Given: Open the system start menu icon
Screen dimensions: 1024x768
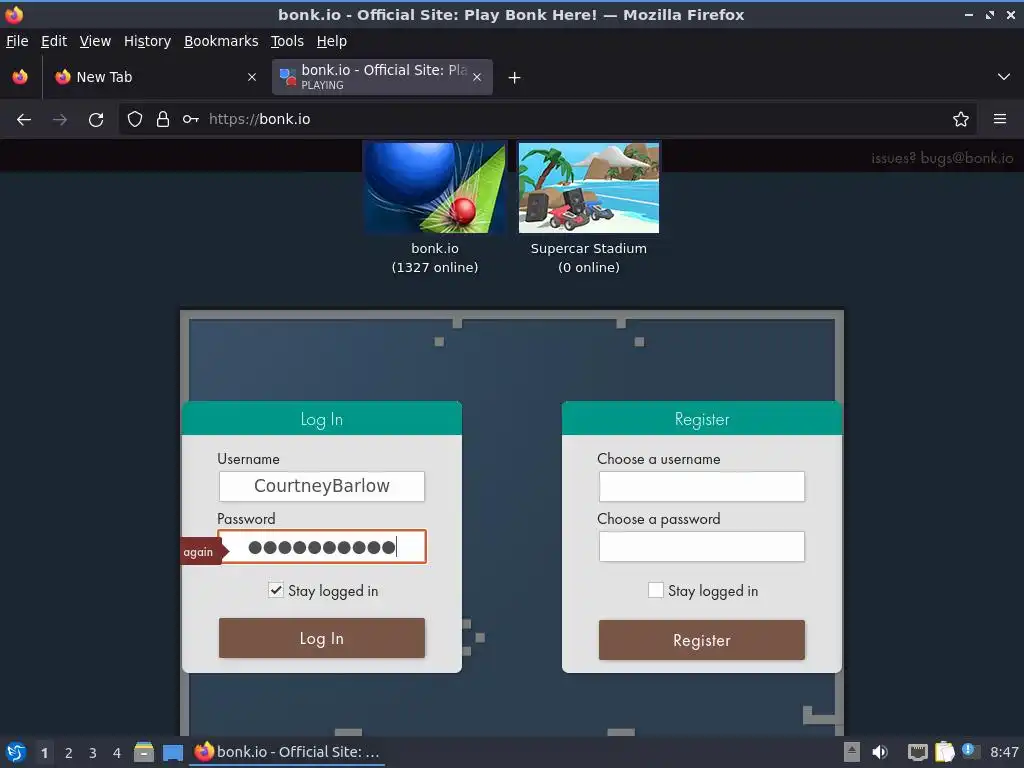Looking at the screenshot, I should click(x=16, y=752).
